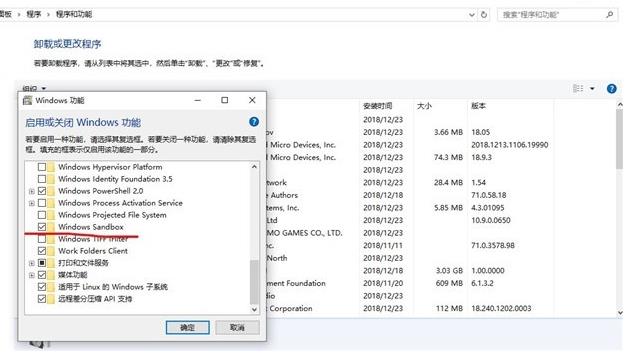636x362 pixels.
Task: Click folder icon beside 远程差分压缩 API 支持
Action: click(51, 299)
